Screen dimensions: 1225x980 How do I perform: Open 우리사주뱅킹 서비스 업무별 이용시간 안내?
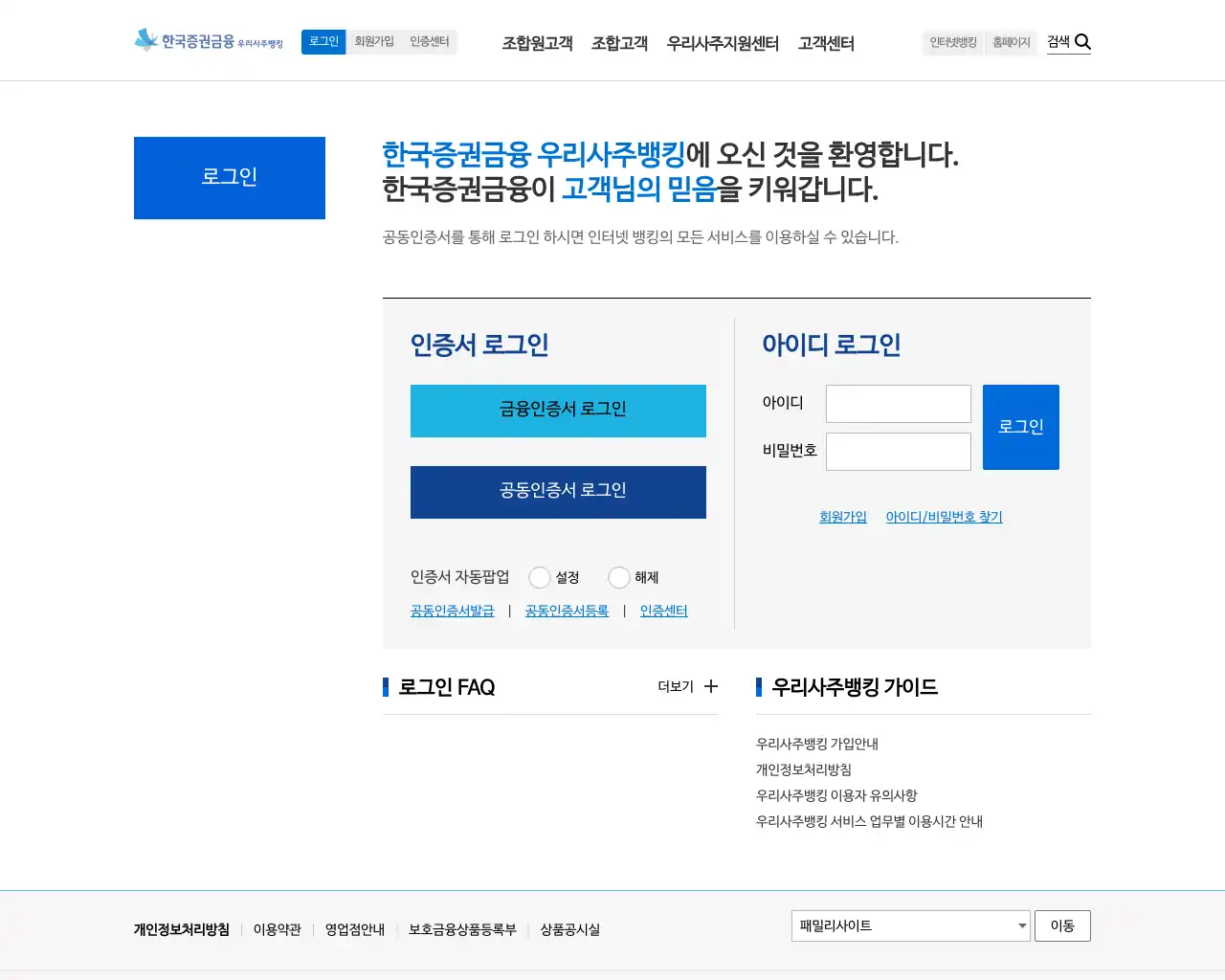pyautogui.click(x=869, y=821)
